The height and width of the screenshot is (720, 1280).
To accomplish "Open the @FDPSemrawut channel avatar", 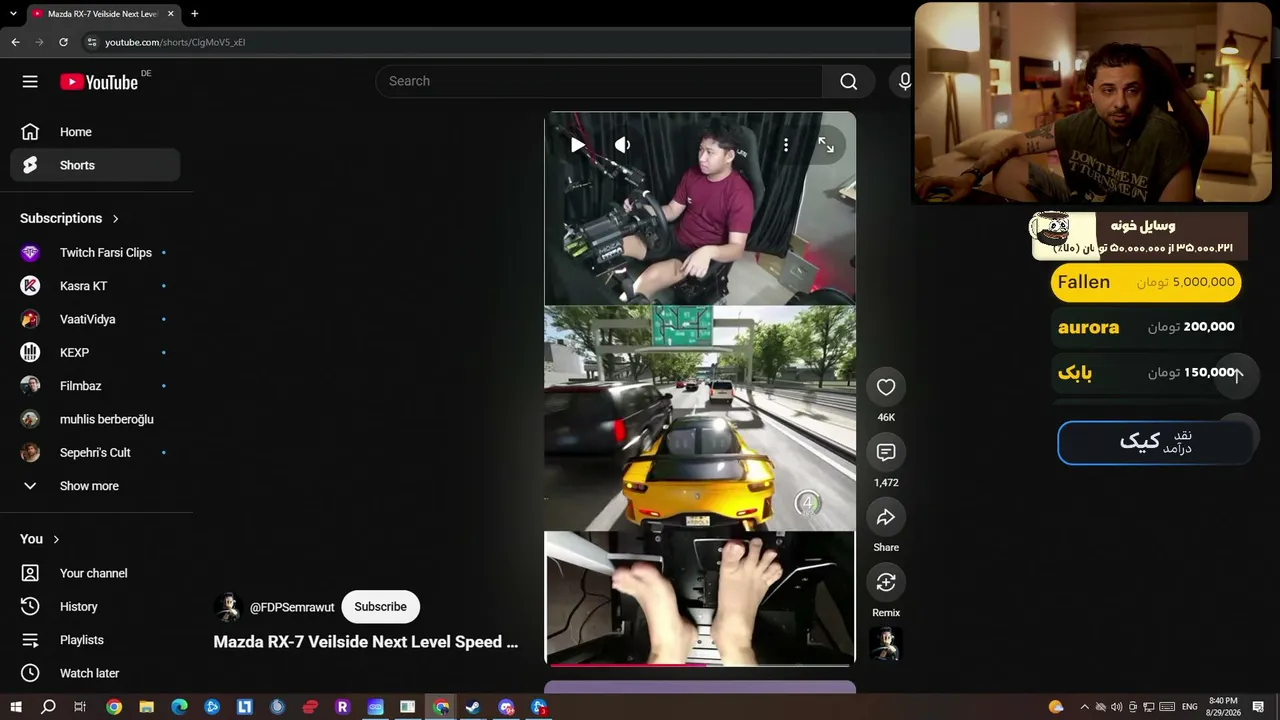I will pyautogui.click(x=228, y=607).
